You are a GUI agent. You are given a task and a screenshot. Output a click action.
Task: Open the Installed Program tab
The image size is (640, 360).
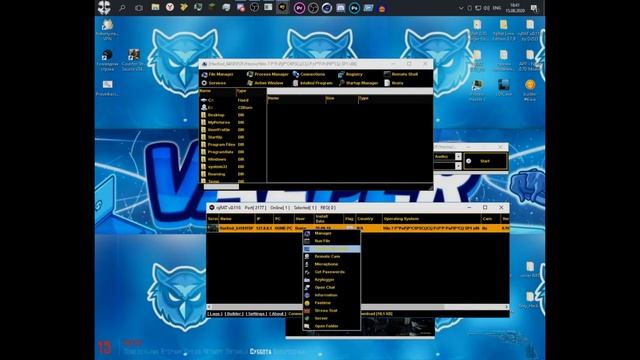313,83
